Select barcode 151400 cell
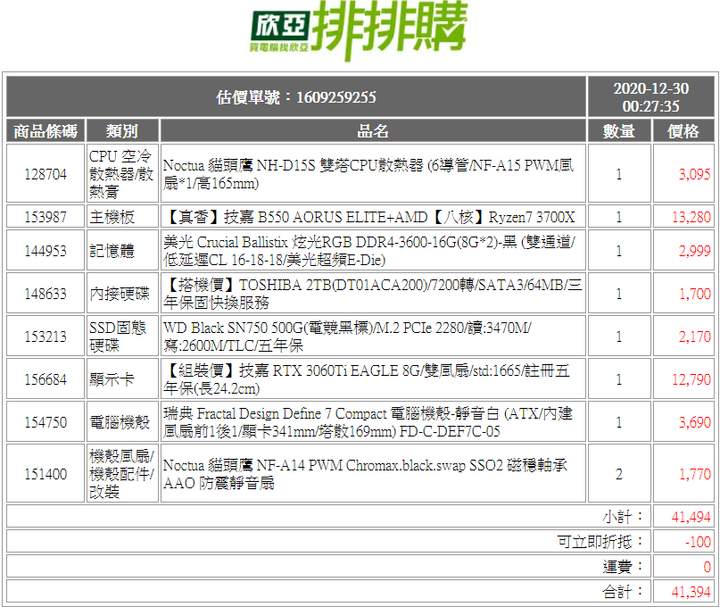Viewport: 720px width, 607px height. pos(45,473)
